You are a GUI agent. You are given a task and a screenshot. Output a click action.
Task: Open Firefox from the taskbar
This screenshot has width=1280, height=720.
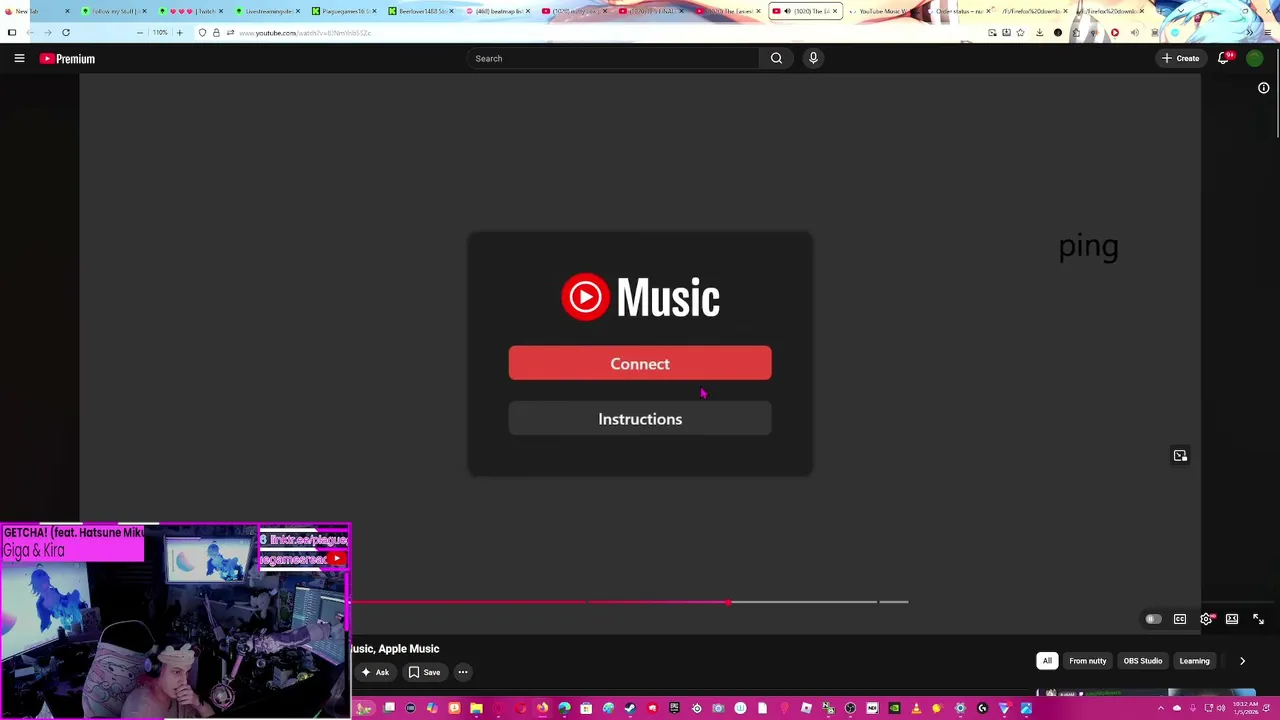click(x=542, y=709)
